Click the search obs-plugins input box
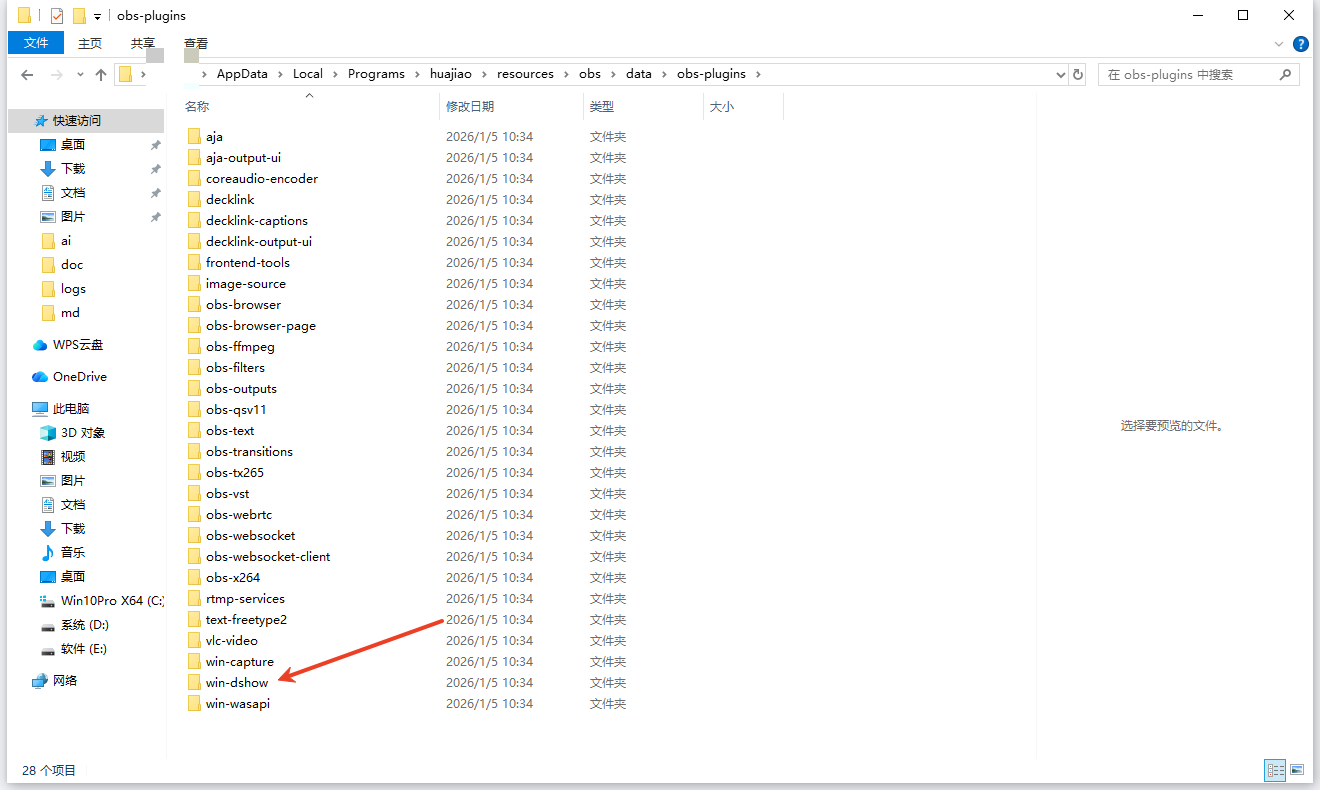The height and width of the screenshot is (790, 1320). pos(1190,75)
